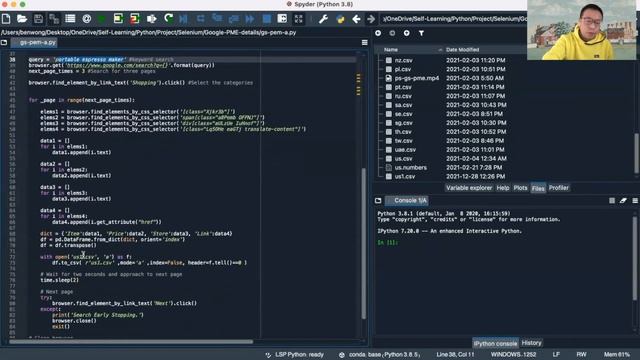Interrupt the kernel with the stop square
Viewport: 640px width, 360px height.
[x=612, y=200]
